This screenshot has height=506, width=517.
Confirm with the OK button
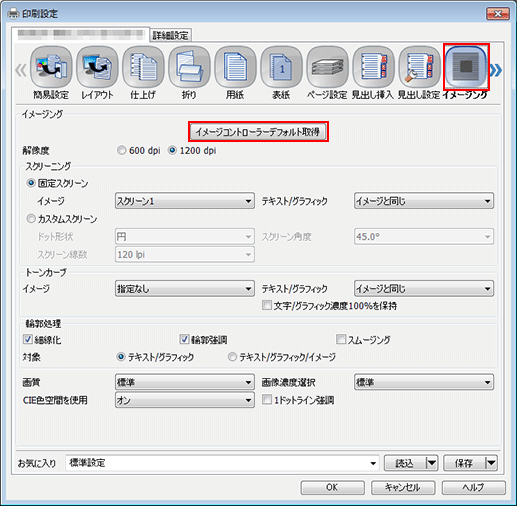(x=332, y=487)
